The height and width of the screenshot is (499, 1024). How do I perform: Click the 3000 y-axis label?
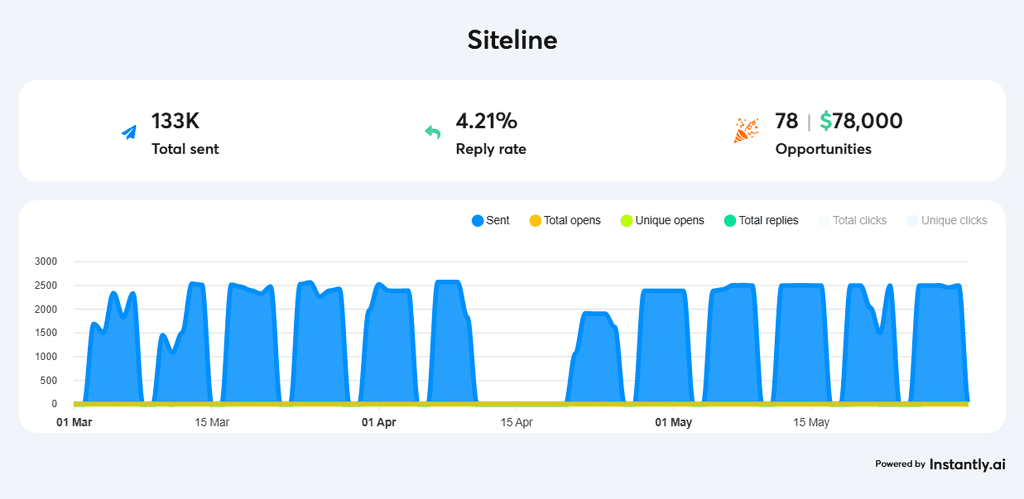point(46,262)
